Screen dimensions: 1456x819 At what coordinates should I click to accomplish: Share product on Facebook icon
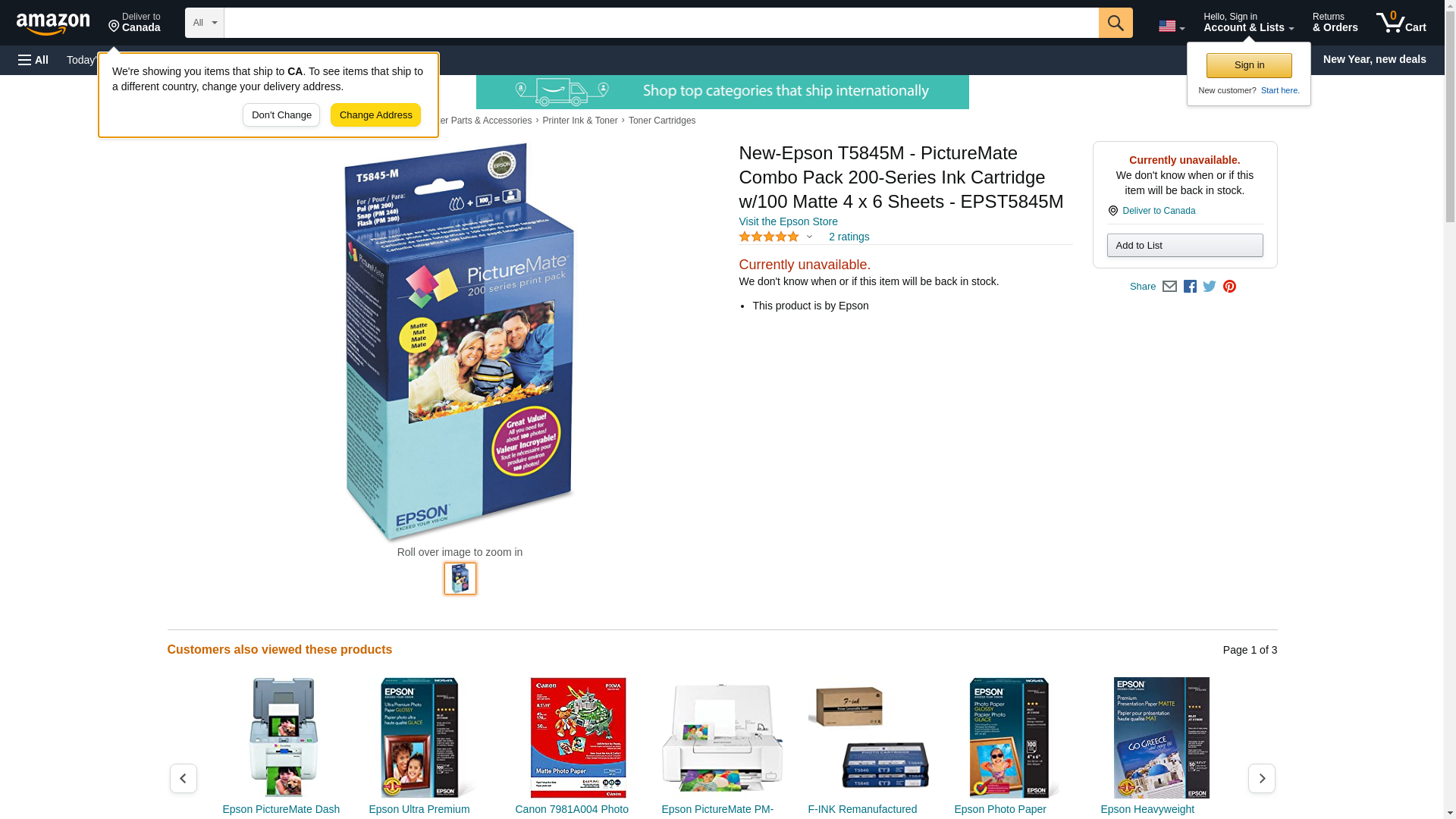click(1190, 287)
